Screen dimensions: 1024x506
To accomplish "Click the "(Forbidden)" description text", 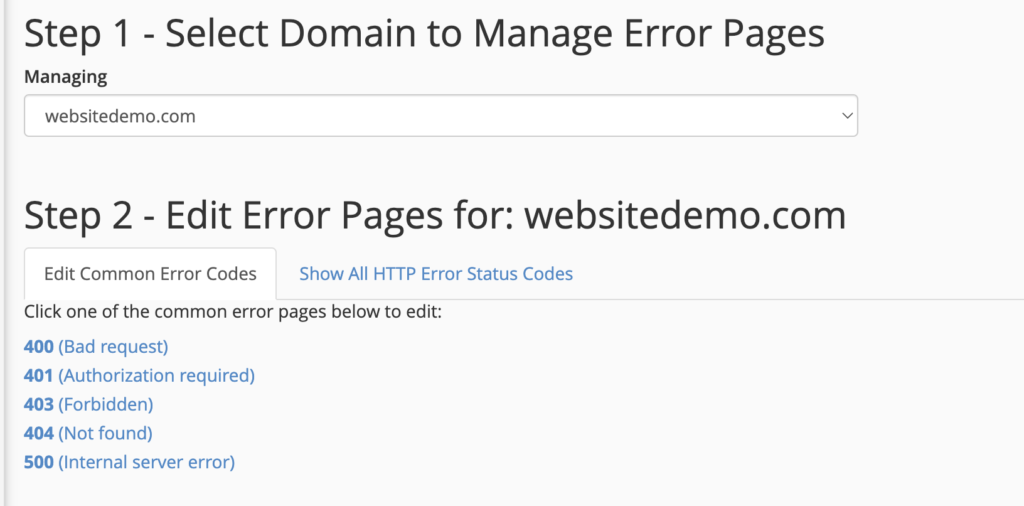I will [106, 405].
